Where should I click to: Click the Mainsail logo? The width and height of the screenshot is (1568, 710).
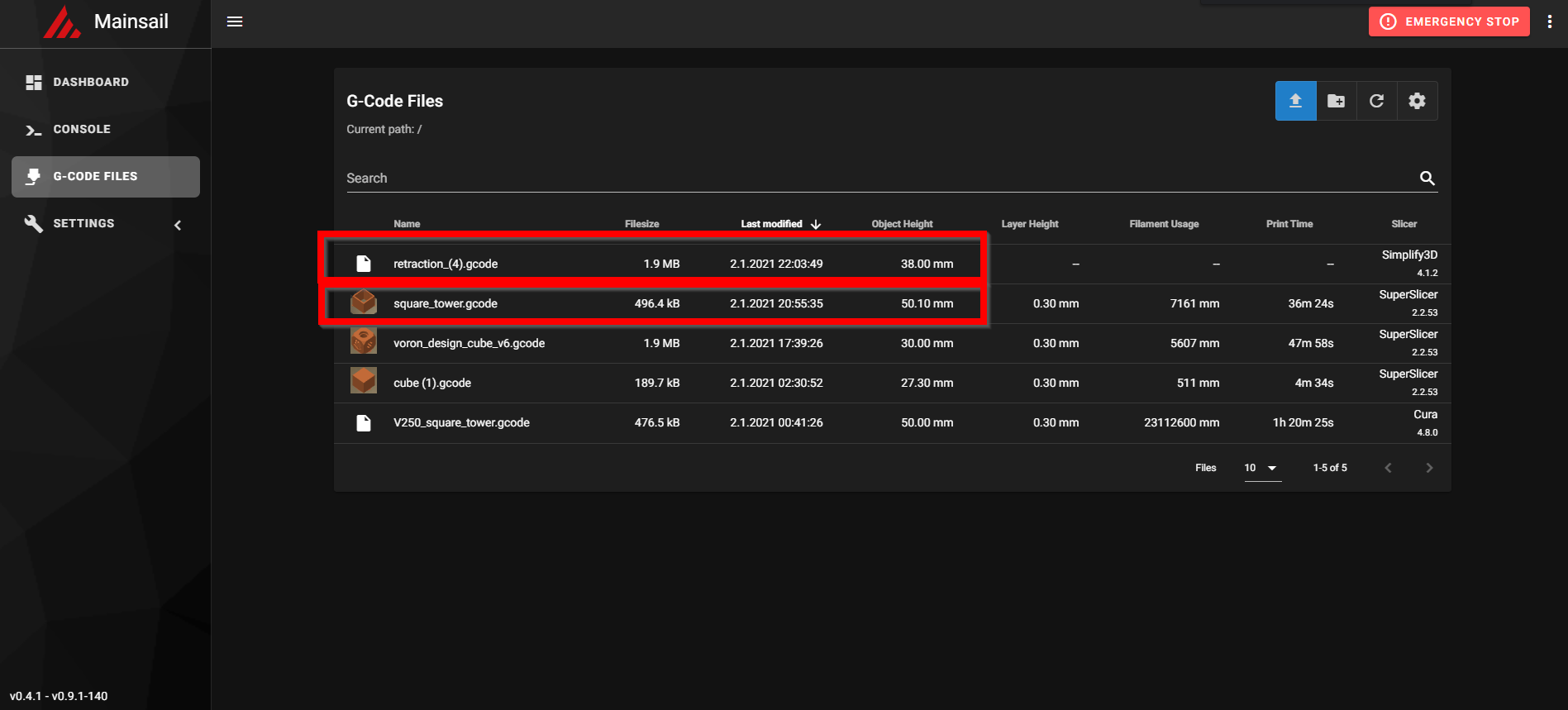(62, 22)
